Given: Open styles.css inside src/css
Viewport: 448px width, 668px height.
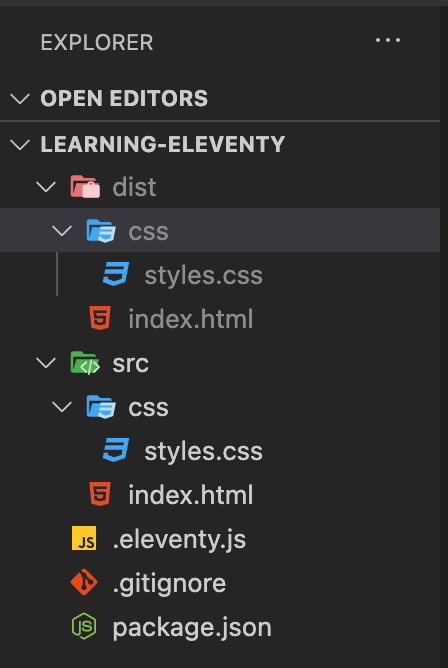Looking at the screenshot, I should coord(203,452).
